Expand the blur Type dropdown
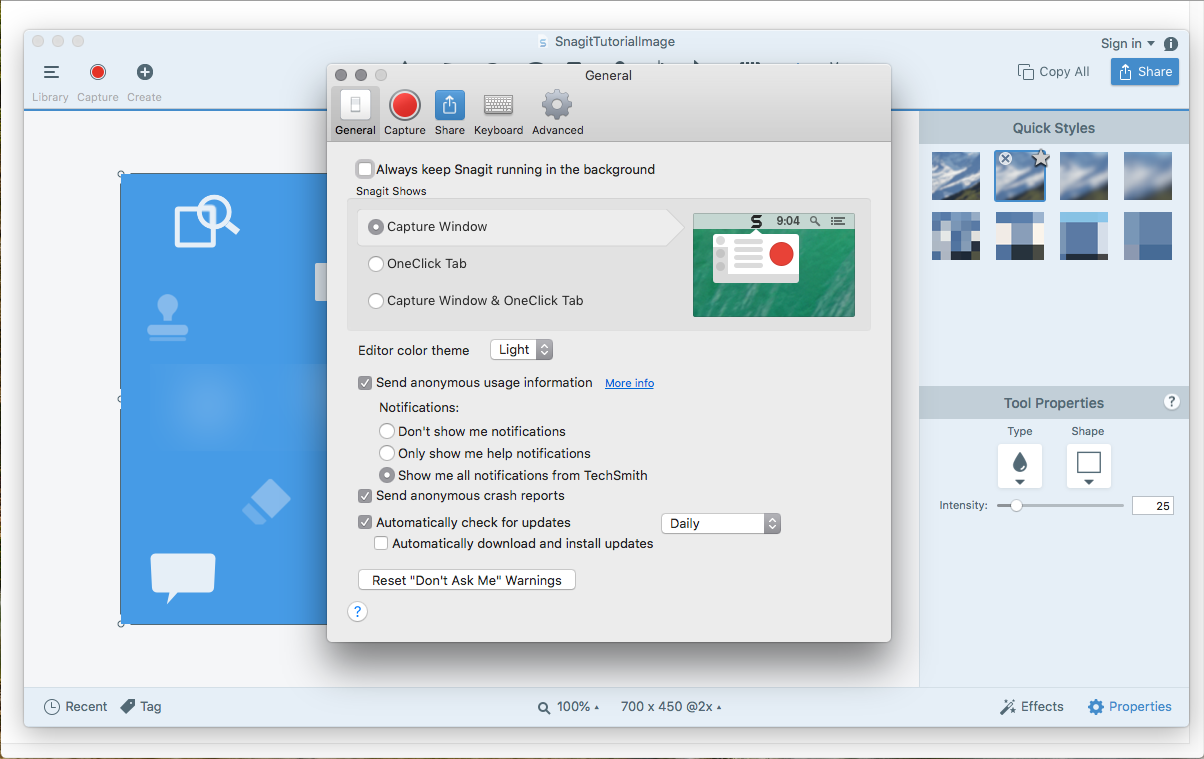 1020,466
